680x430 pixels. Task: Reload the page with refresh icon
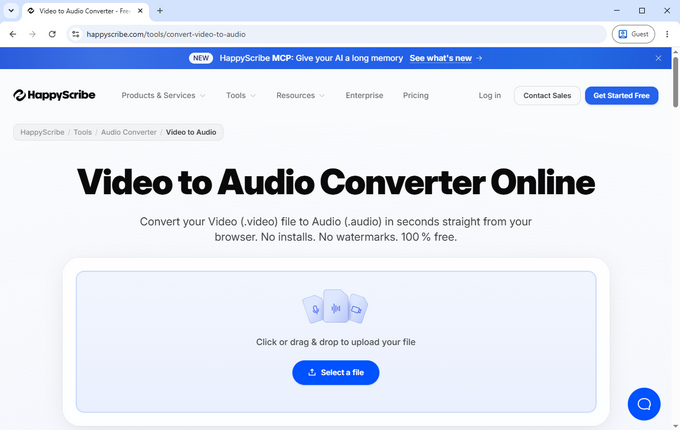(52, 34)
